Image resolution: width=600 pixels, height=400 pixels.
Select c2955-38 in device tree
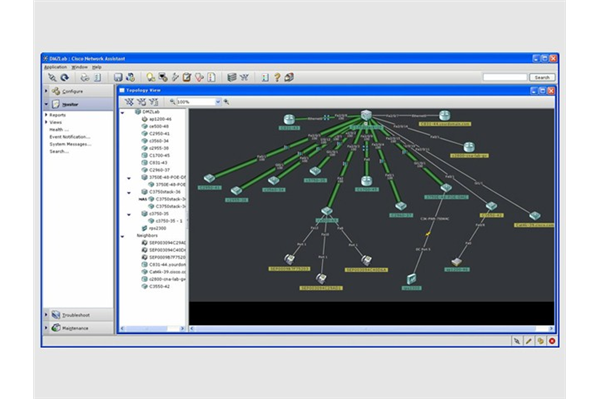159,148
